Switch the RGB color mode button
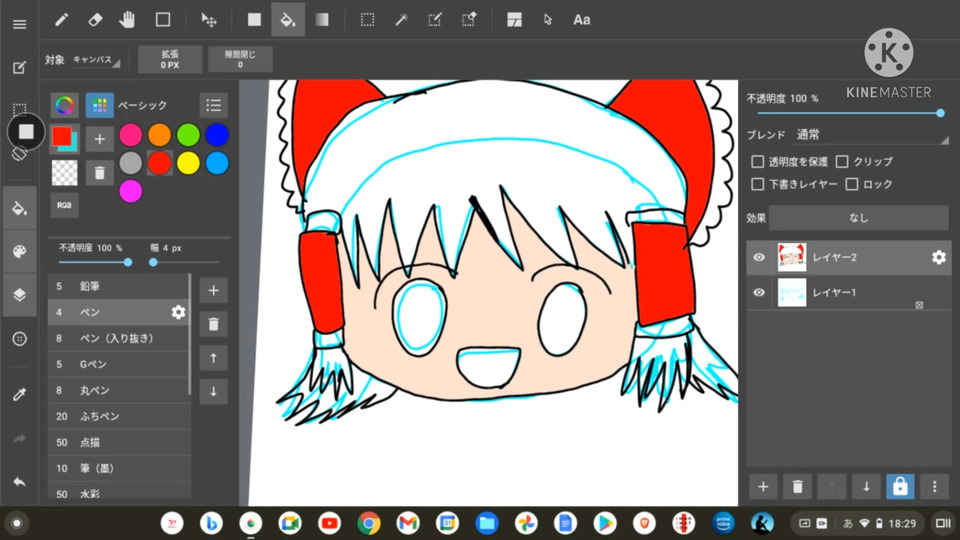 [64, 205]
